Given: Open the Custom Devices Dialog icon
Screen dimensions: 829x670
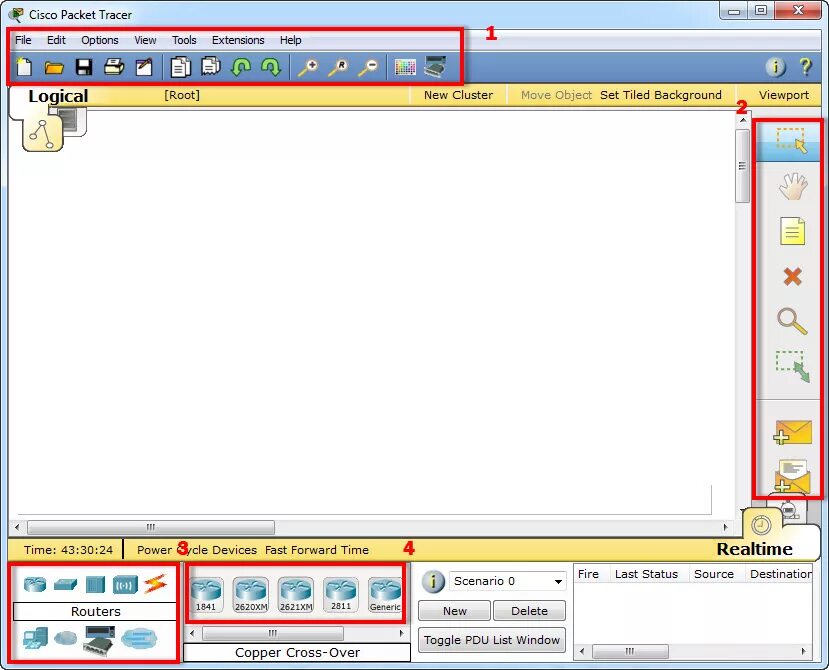Looking at the screenshot, I should tap(435, 67).
